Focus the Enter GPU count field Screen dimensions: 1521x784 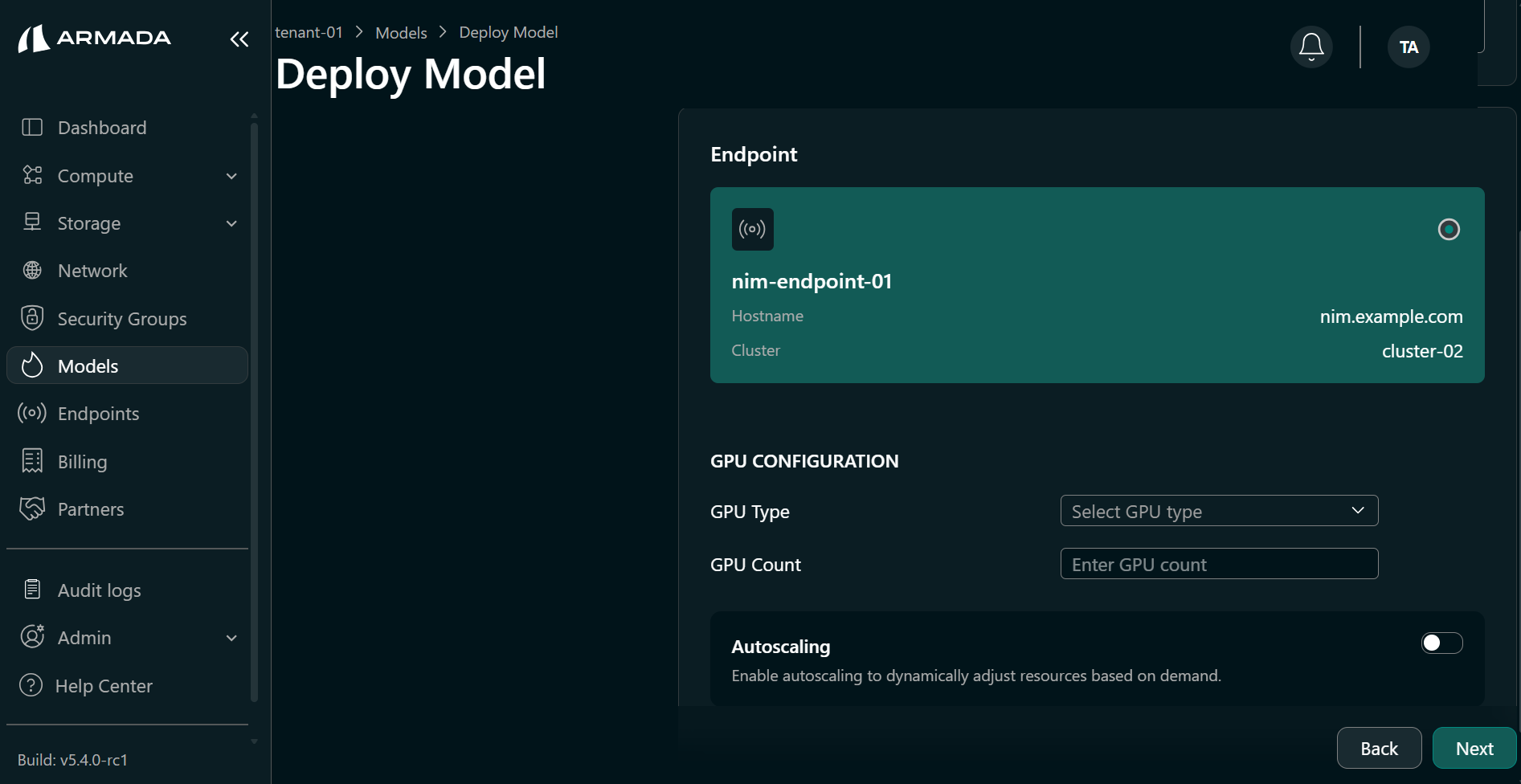1219,564
